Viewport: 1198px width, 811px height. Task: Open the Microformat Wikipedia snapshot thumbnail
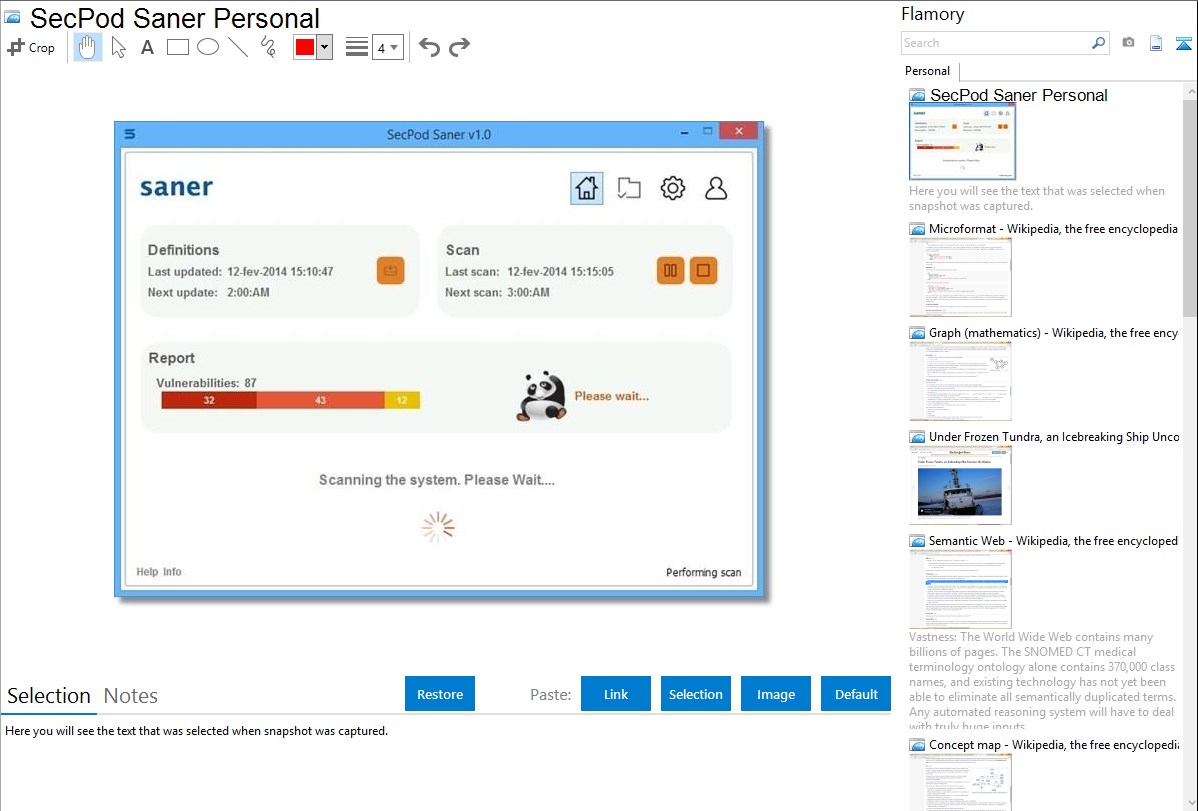[x=960, y=277]
